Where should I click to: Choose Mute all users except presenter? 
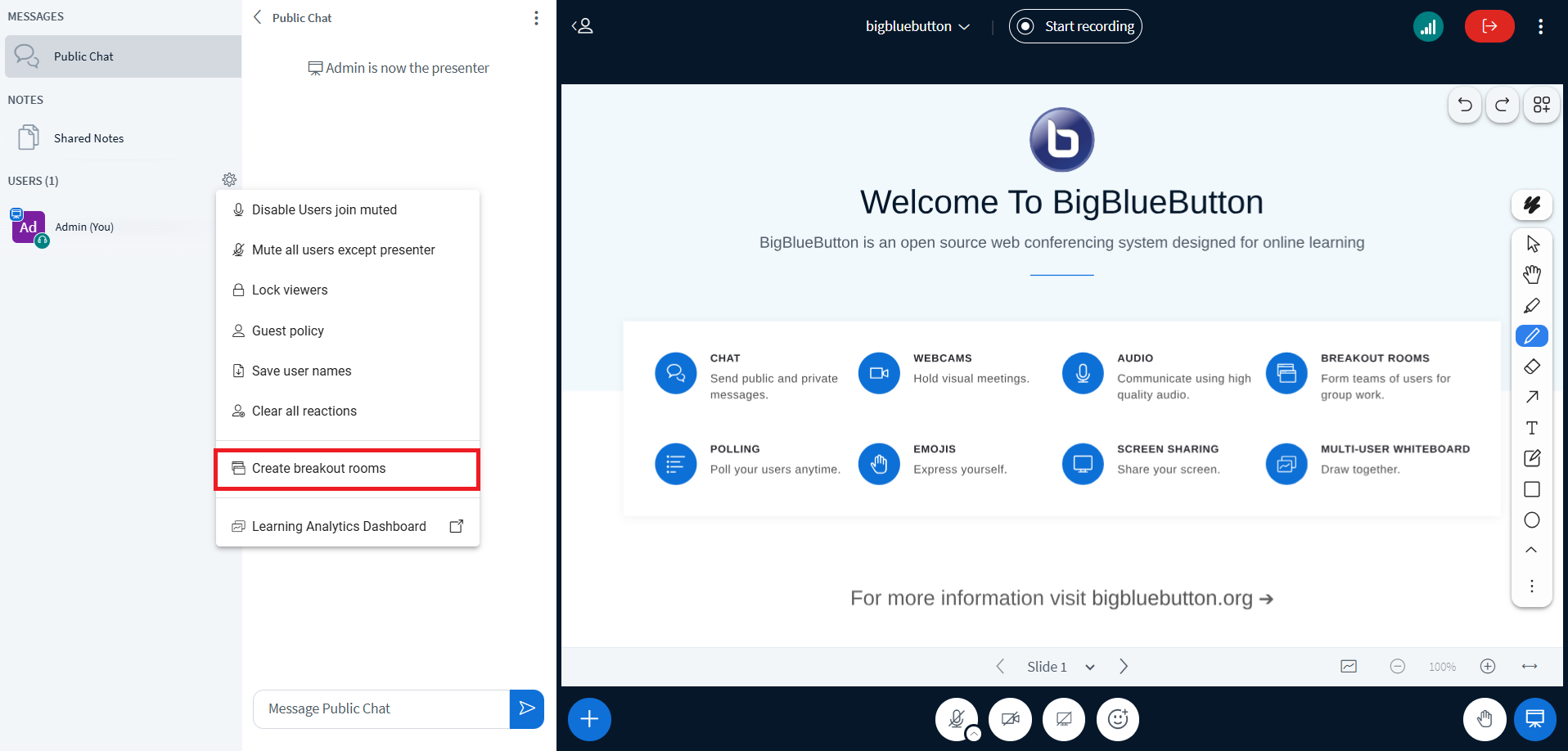pos(348,250)
